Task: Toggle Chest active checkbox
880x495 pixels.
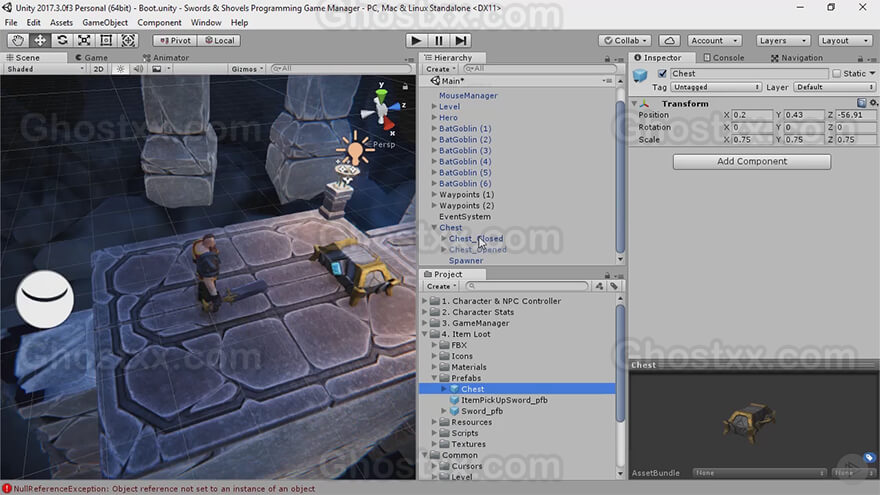Action: [x=662, y=74]
